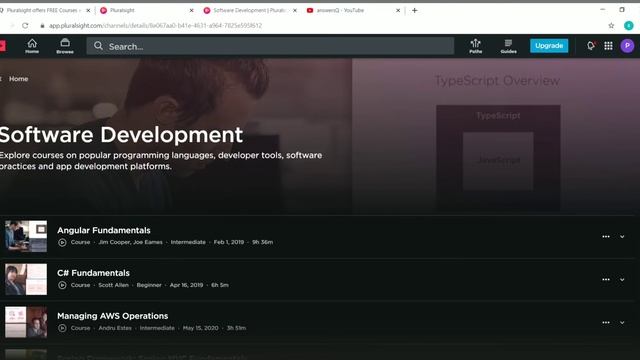Screen dimensions: 640x360
Task: Open Managing AWS Operations course title
Action: pyautogui.click(x=113, y=316)
